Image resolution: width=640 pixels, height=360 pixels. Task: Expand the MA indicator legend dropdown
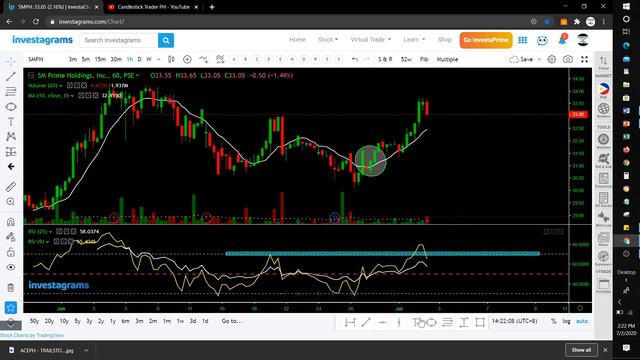pos(72,96)
